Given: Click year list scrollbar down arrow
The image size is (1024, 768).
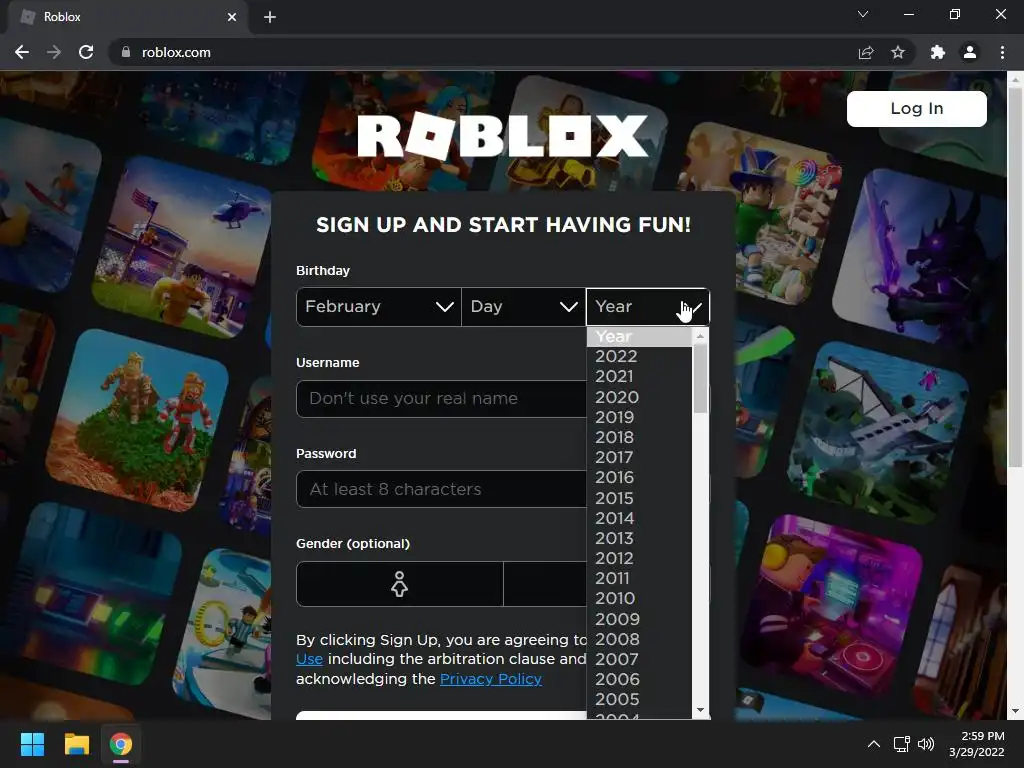Looking at the screenshot, I should click(701, 710).
